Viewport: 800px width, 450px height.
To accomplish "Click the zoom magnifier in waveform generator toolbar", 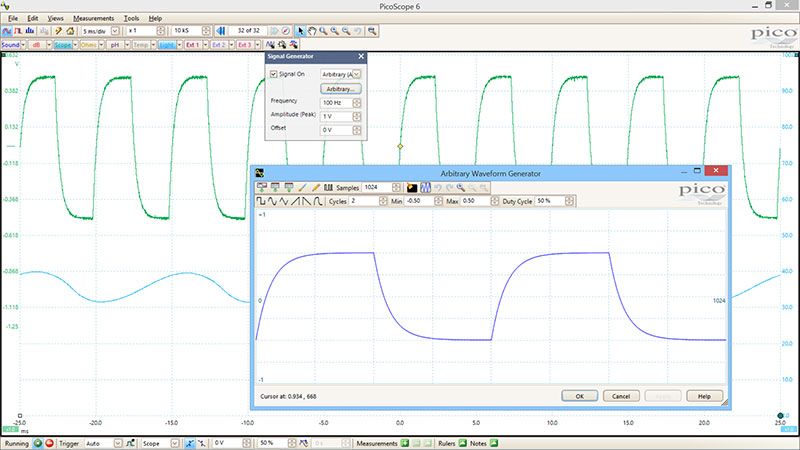I will tap(461, 187).
